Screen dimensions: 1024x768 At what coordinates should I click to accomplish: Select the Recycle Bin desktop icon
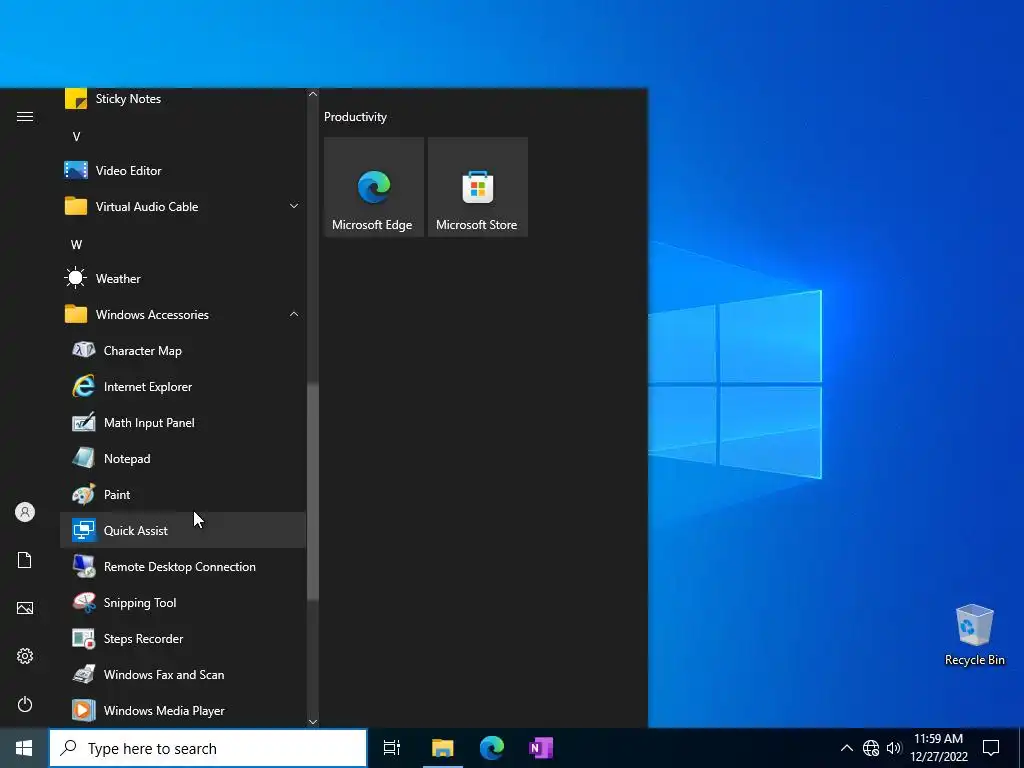[974, 635]
